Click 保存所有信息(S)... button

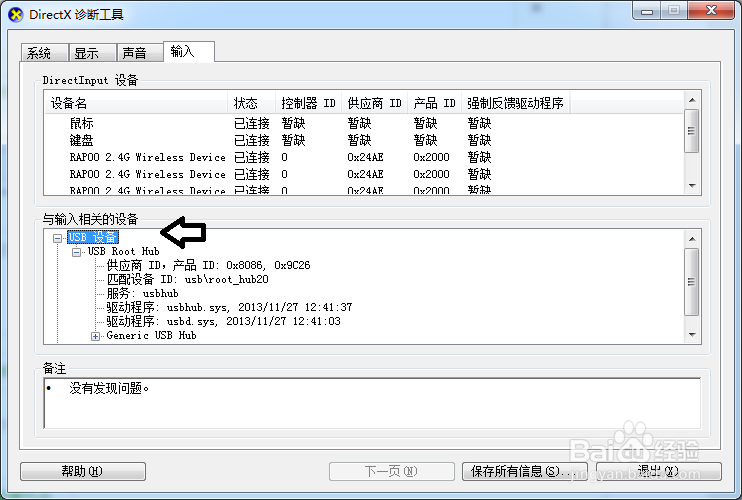tap(525, 471)
